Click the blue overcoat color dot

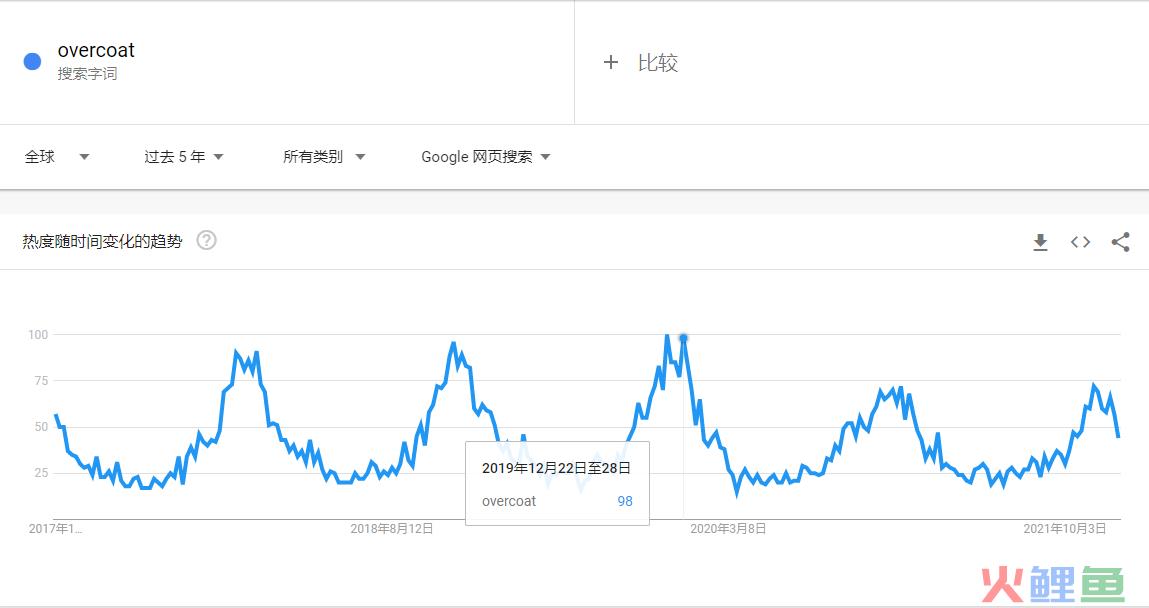tap(32, 62)
